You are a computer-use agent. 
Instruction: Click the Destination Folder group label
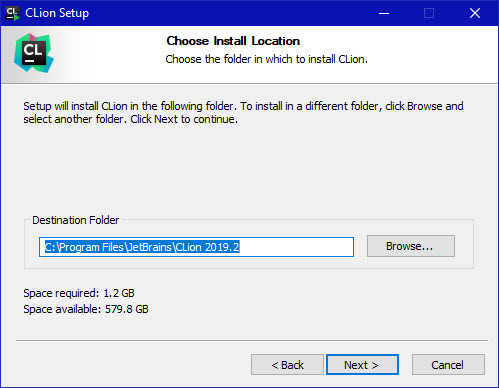tap(76, 220)
